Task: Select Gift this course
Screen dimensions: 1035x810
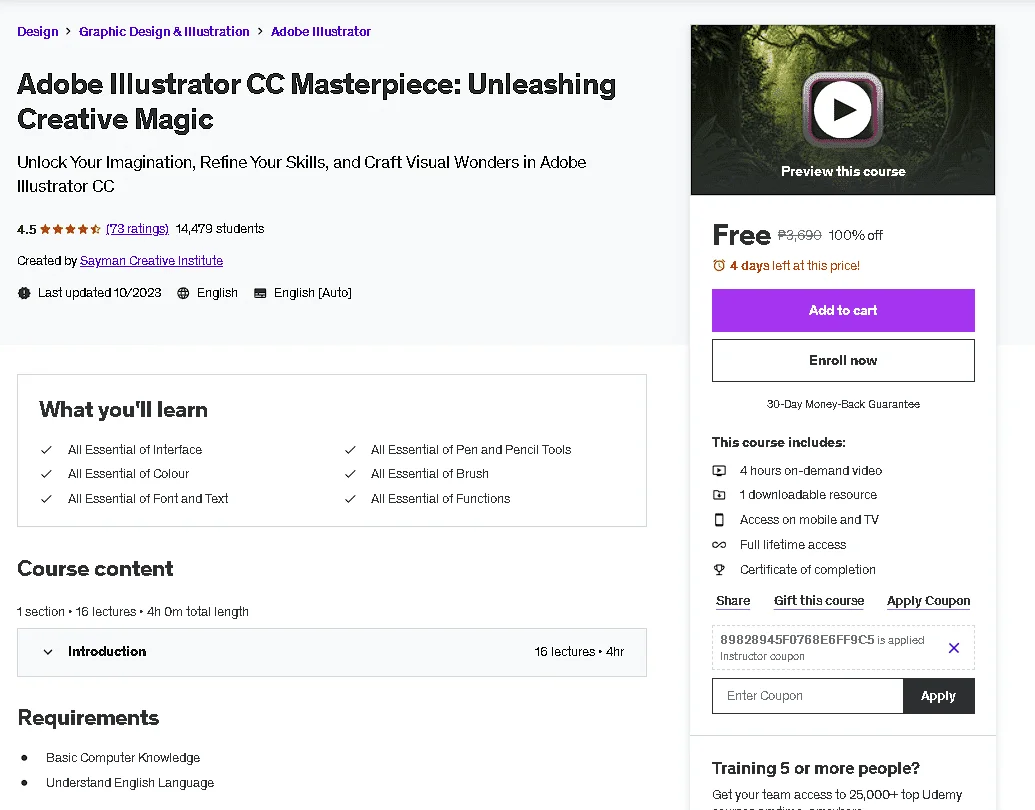Action: pyautogui.click(x=818, y=601)
